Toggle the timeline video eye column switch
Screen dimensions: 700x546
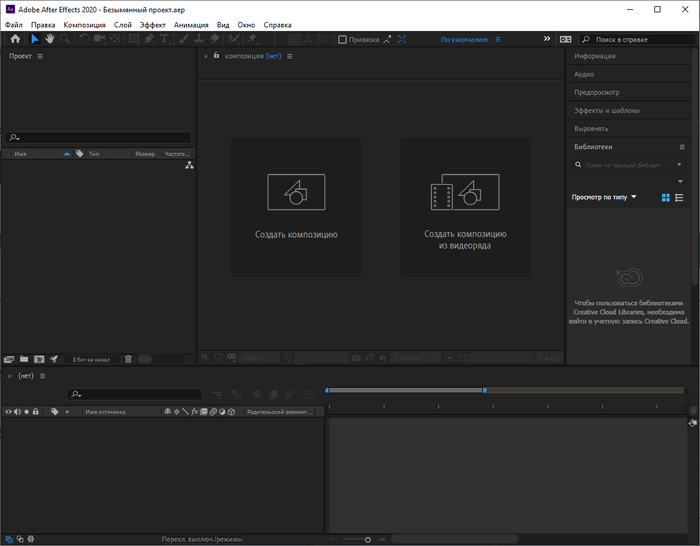(8, 412)
